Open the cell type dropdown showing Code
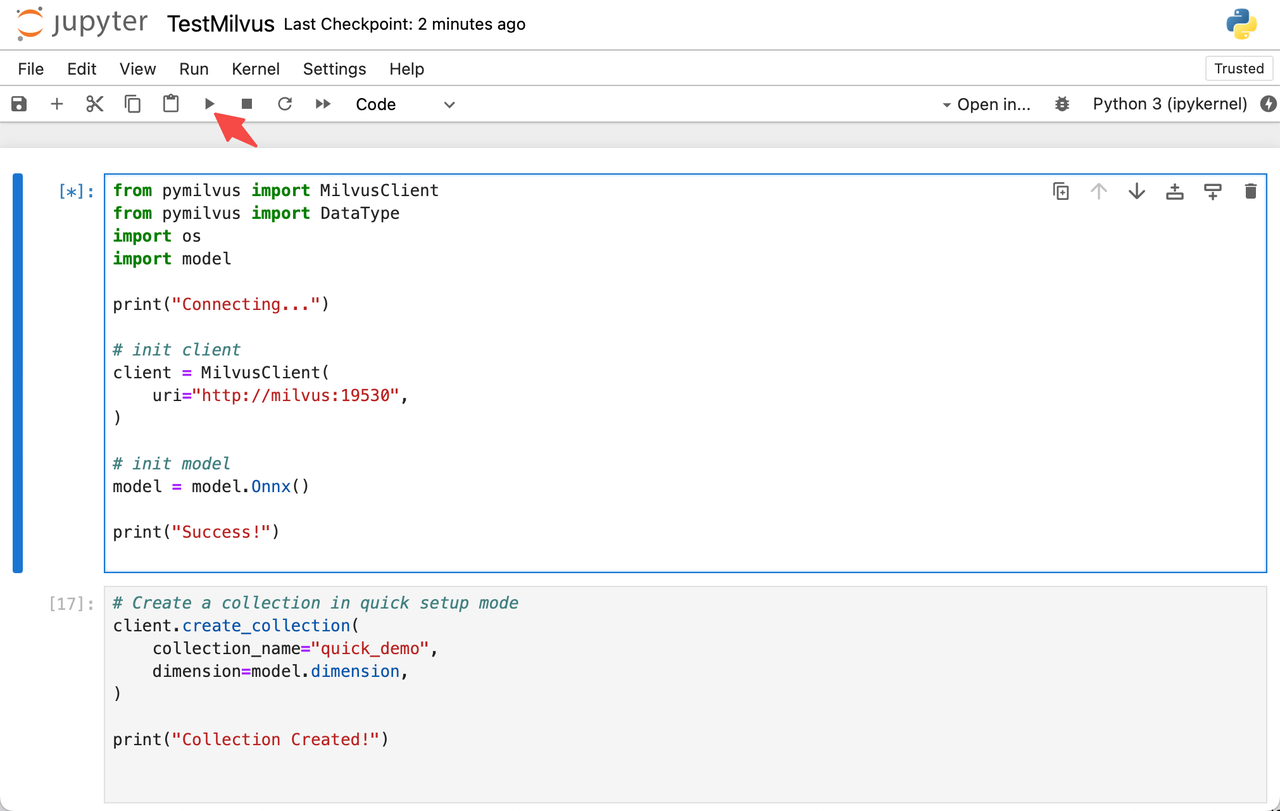Image resolution: width=1280 pixels, height=811 pixels. click(405, 104)
